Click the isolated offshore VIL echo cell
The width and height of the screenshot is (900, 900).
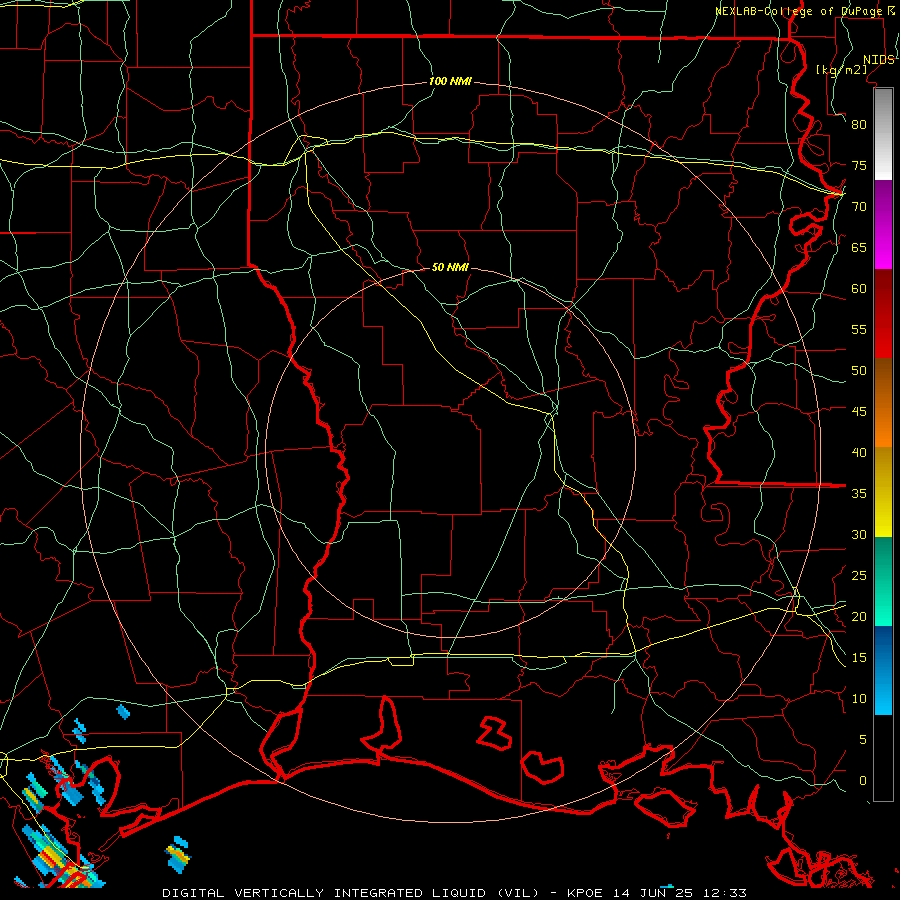pos(178,855)
